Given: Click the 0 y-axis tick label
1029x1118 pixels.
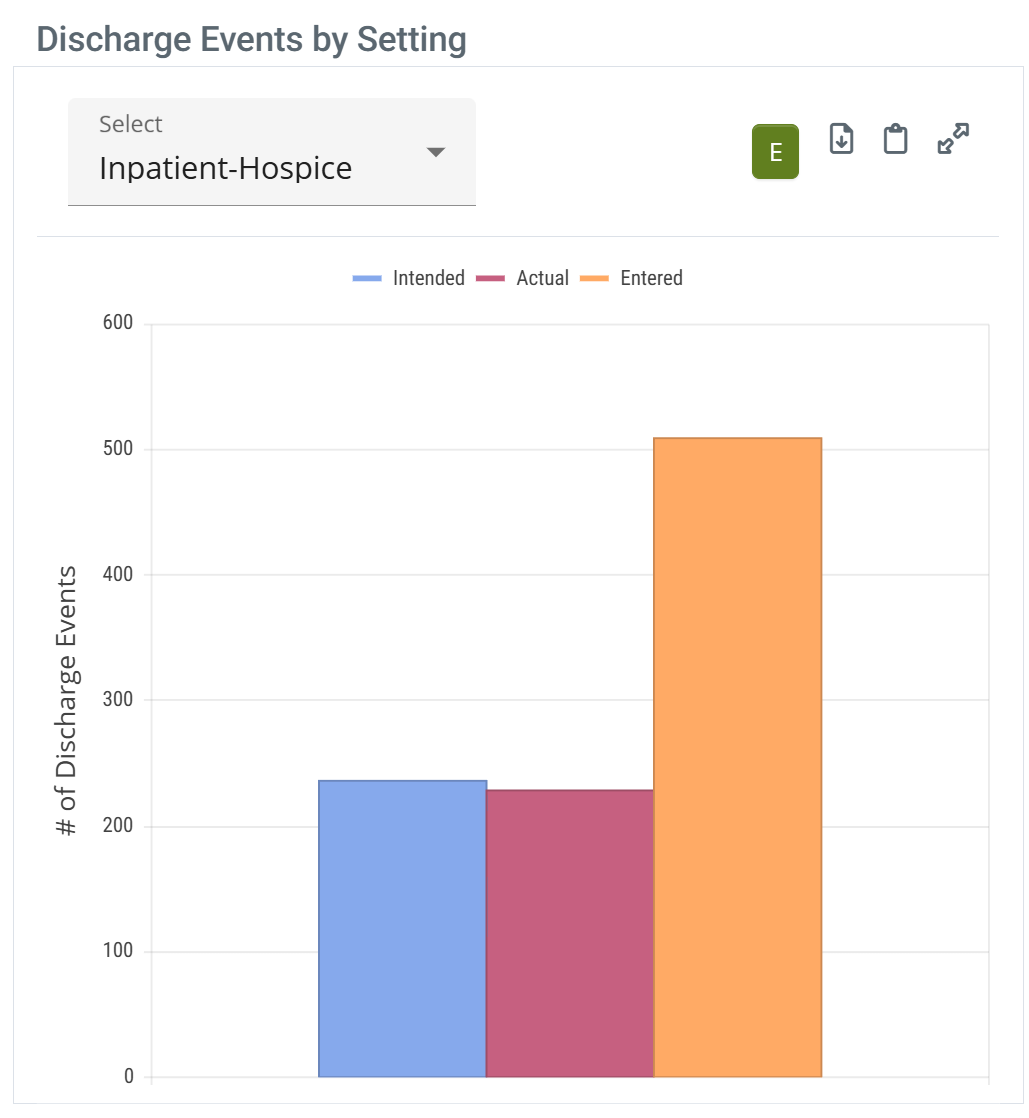Looking at the screenshot, I should coord(128,1077).
